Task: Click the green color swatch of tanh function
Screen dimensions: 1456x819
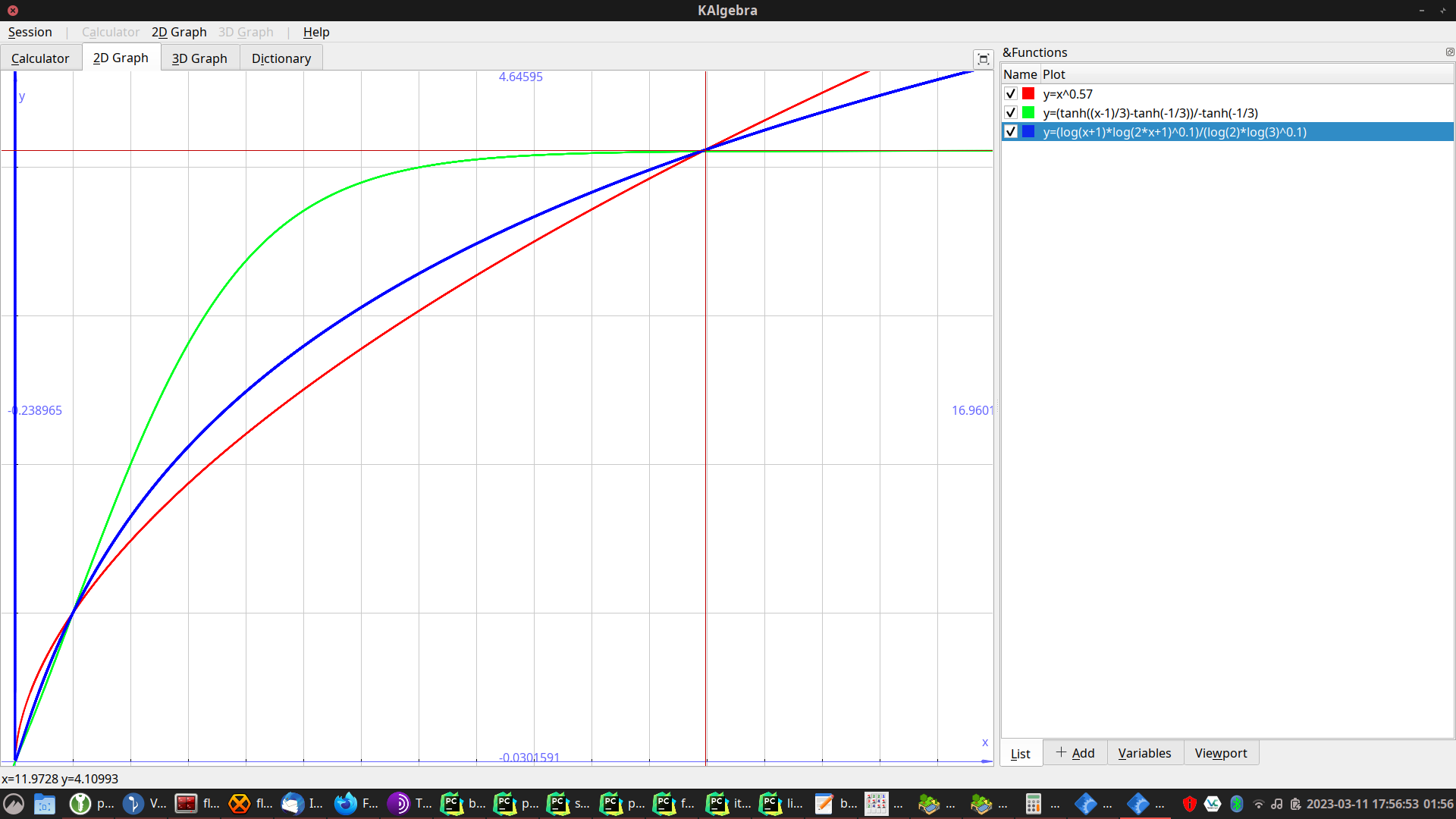Action: tap(1028, 113)
